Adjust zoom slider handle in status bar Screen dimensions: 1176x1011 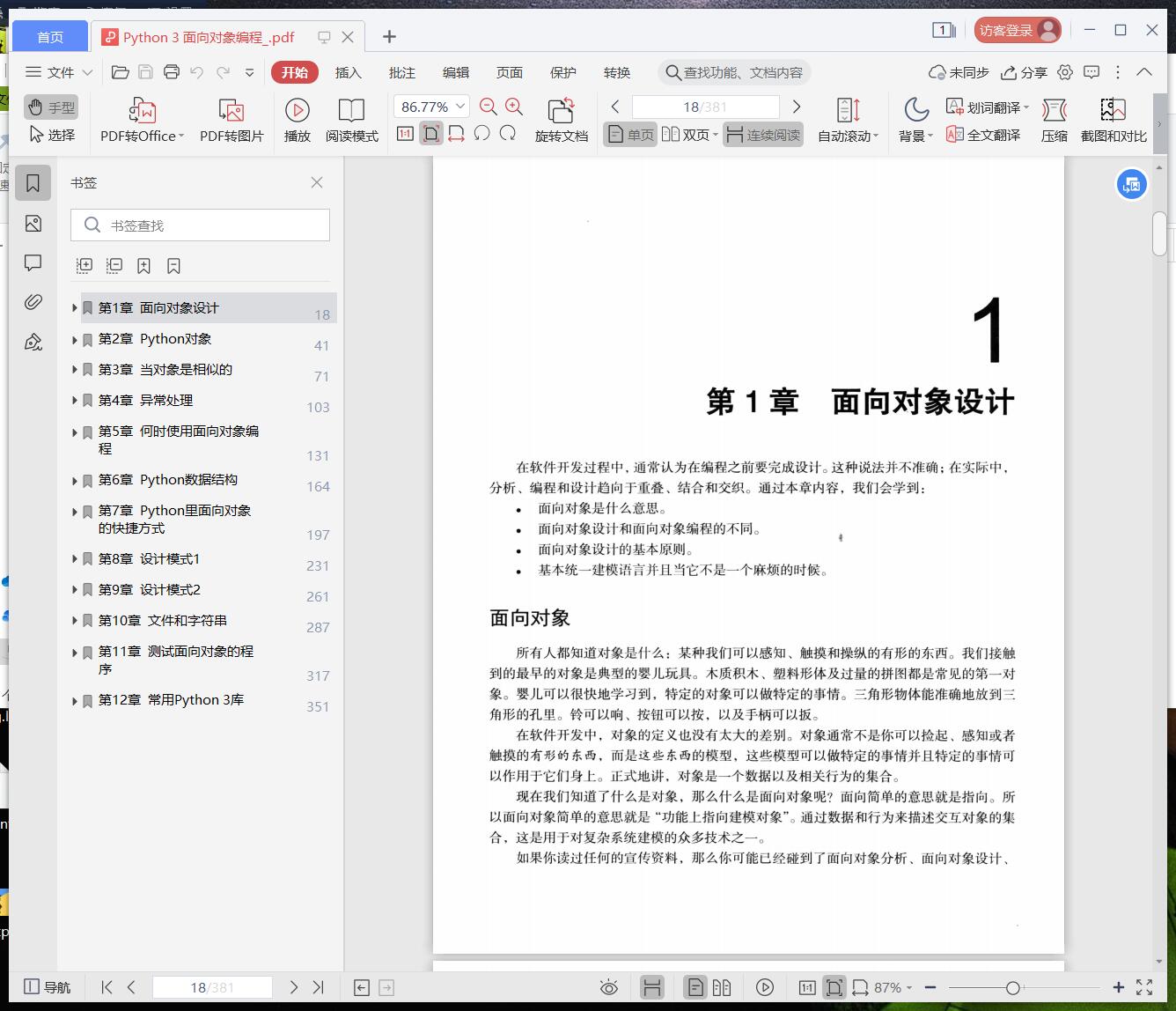point(1013,988)
